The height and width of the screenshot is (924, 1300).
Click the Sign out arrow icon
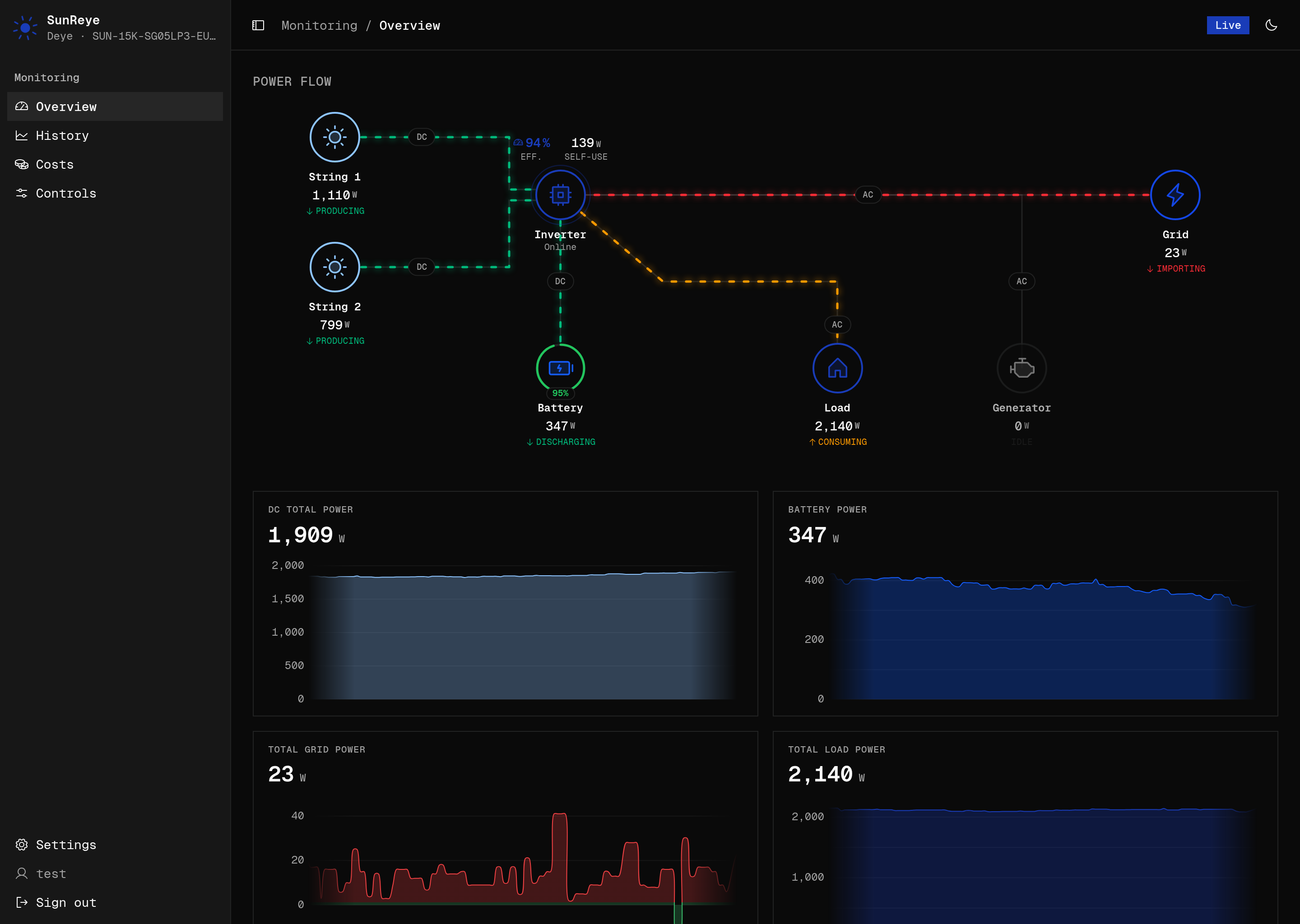point(22,903)
